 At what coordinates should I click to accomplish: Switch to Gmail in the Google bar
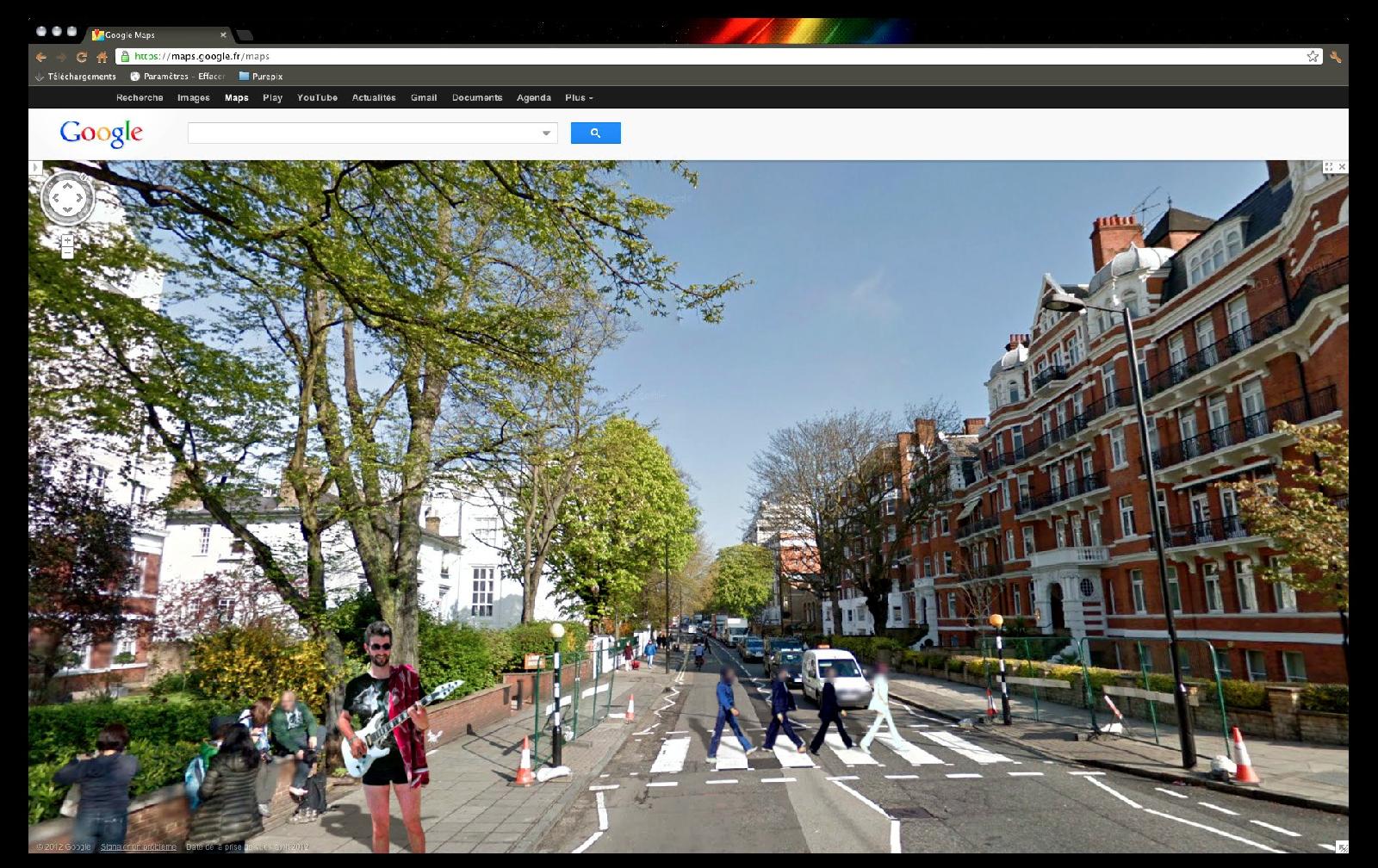[423, 98]
